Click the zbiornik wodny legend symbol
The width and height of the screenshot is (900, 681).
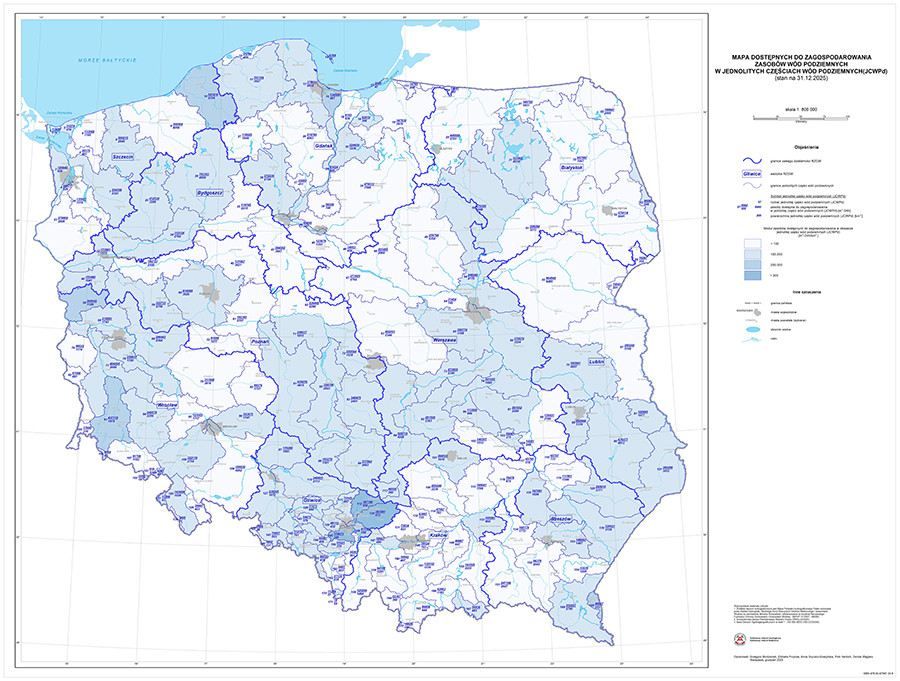(x=752, y=329)
